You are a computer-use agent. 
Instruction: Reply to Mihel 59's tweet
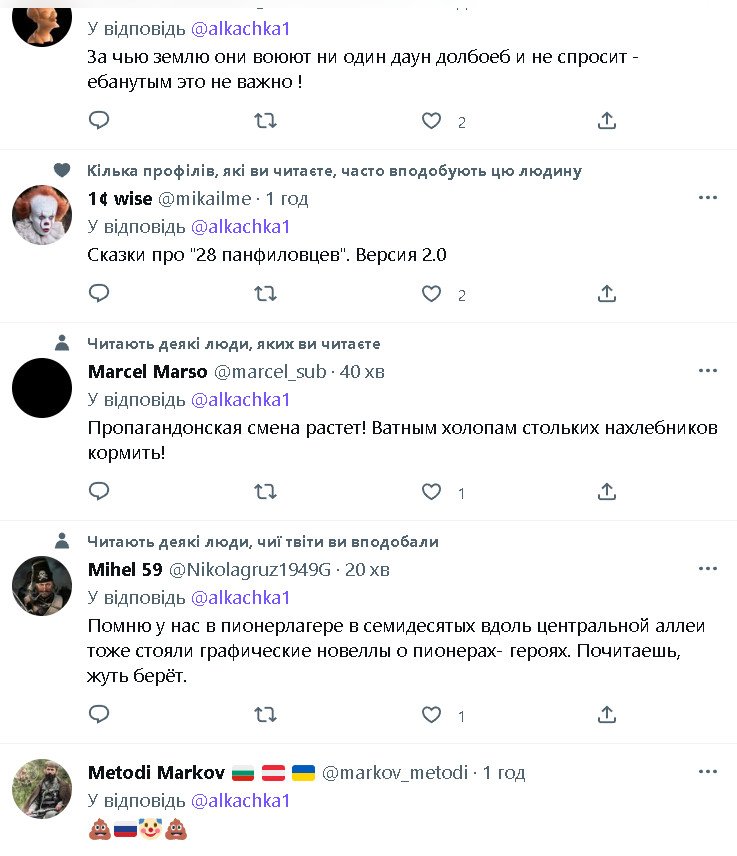(99, 715)
